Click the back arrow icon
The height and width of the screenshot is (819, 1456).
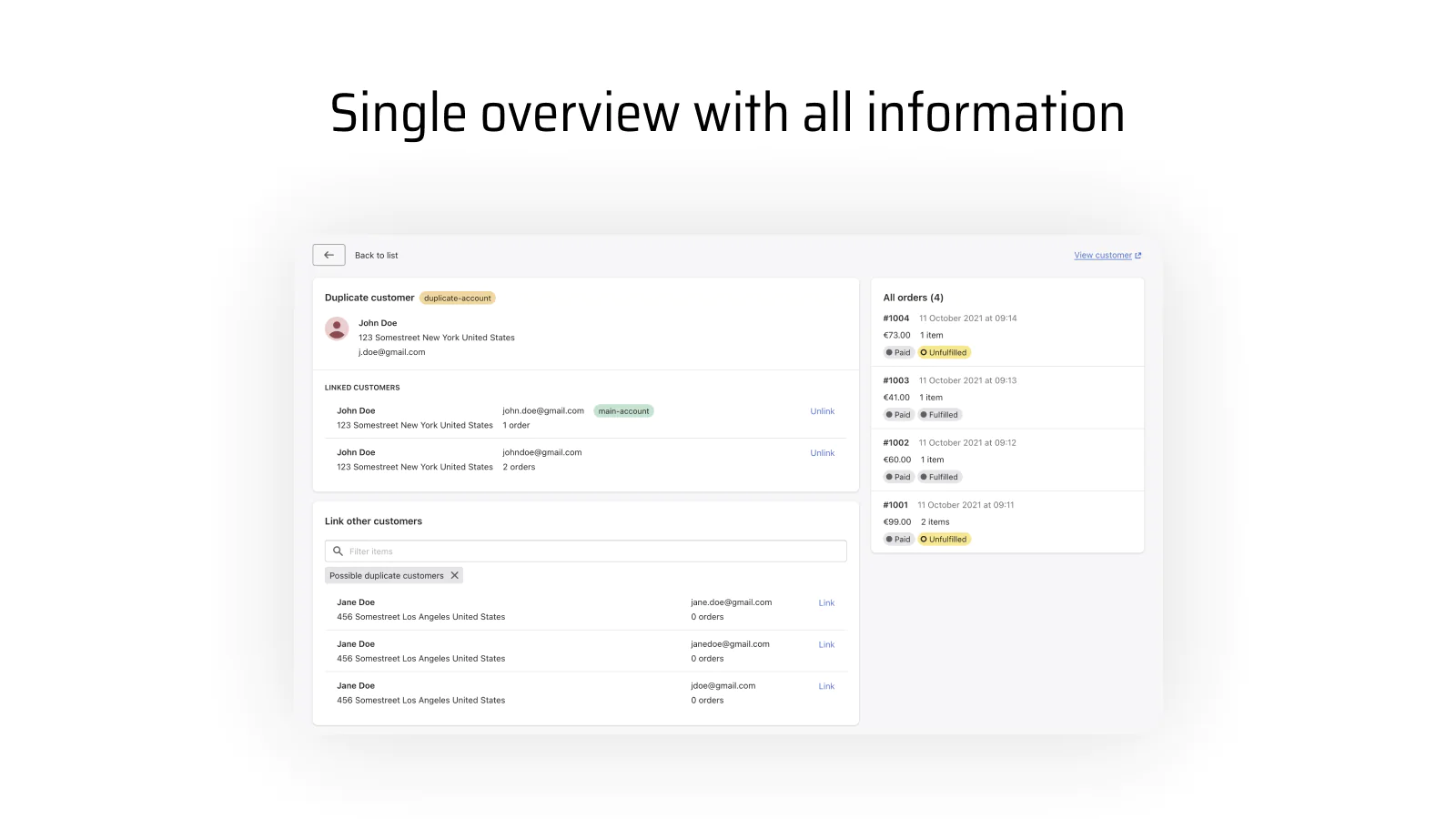pyautogui.click(x=329, y=255)
